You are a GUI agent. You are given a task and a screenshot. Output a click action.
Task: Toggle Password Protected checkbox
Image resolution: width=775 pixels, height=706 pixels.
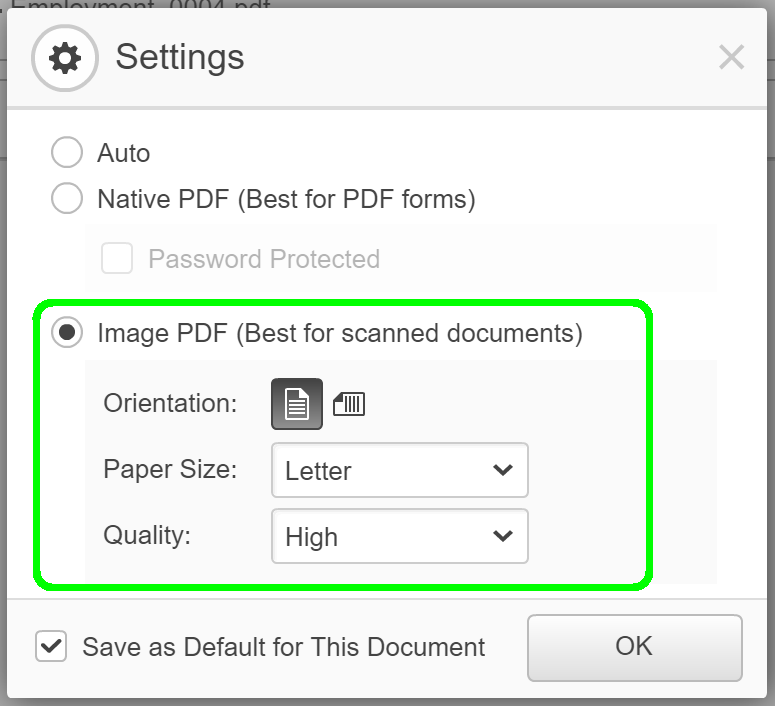pos(117,258)
